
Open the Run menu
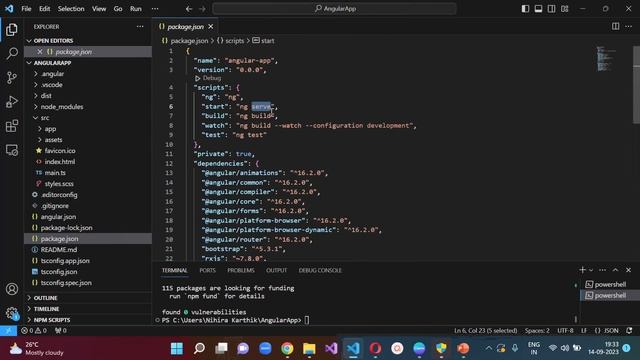[136, 9]
